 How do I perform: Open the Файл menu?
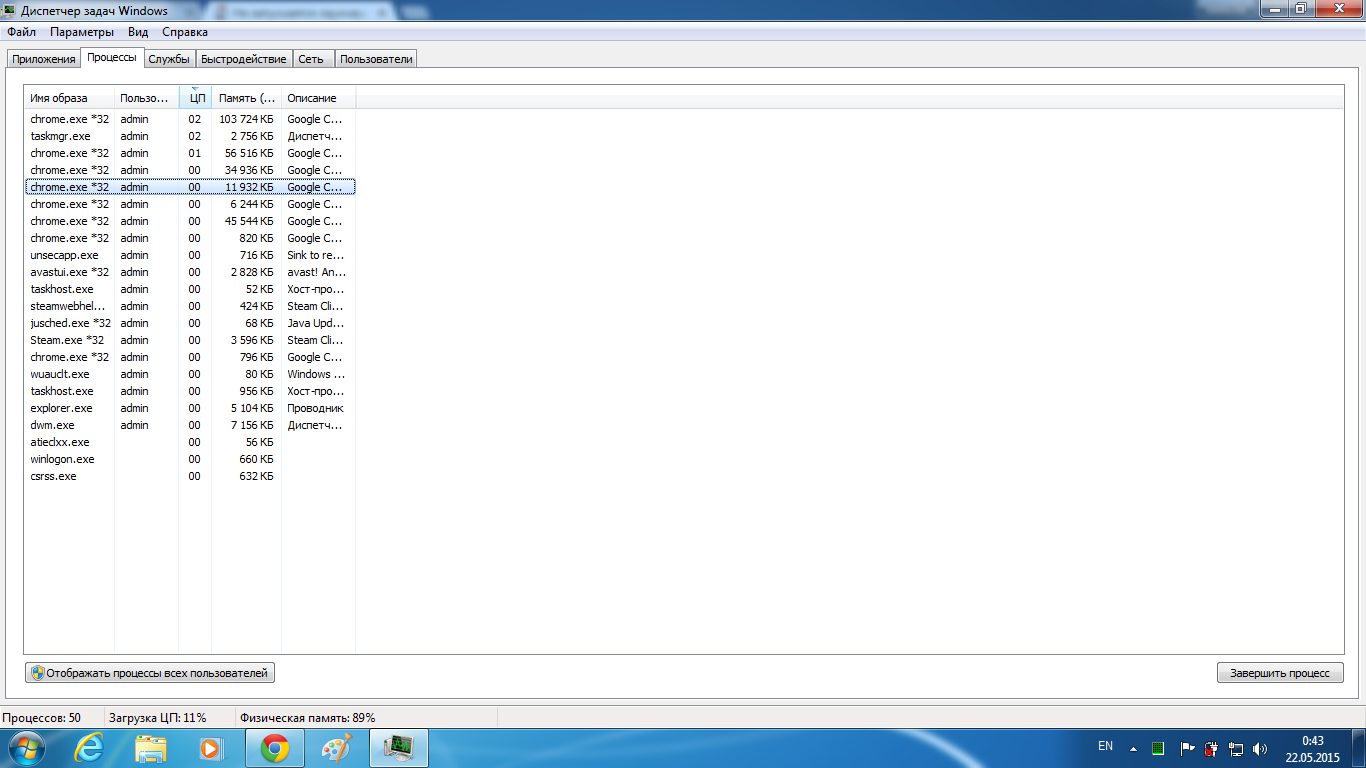pyautogui.click(x=21, y=32)
